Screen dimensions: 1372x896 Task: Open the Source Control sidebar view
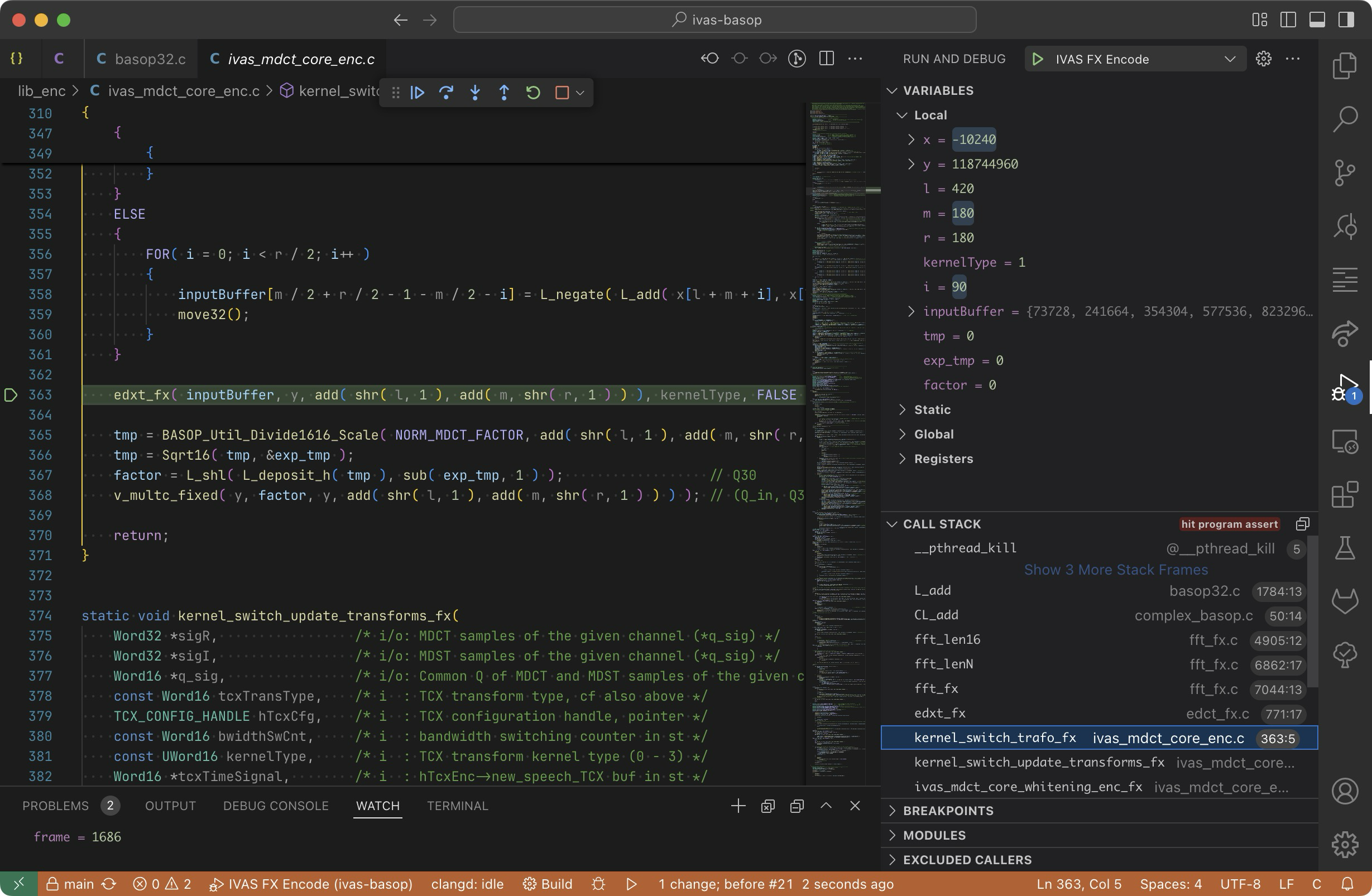(x=1345, y=172)
